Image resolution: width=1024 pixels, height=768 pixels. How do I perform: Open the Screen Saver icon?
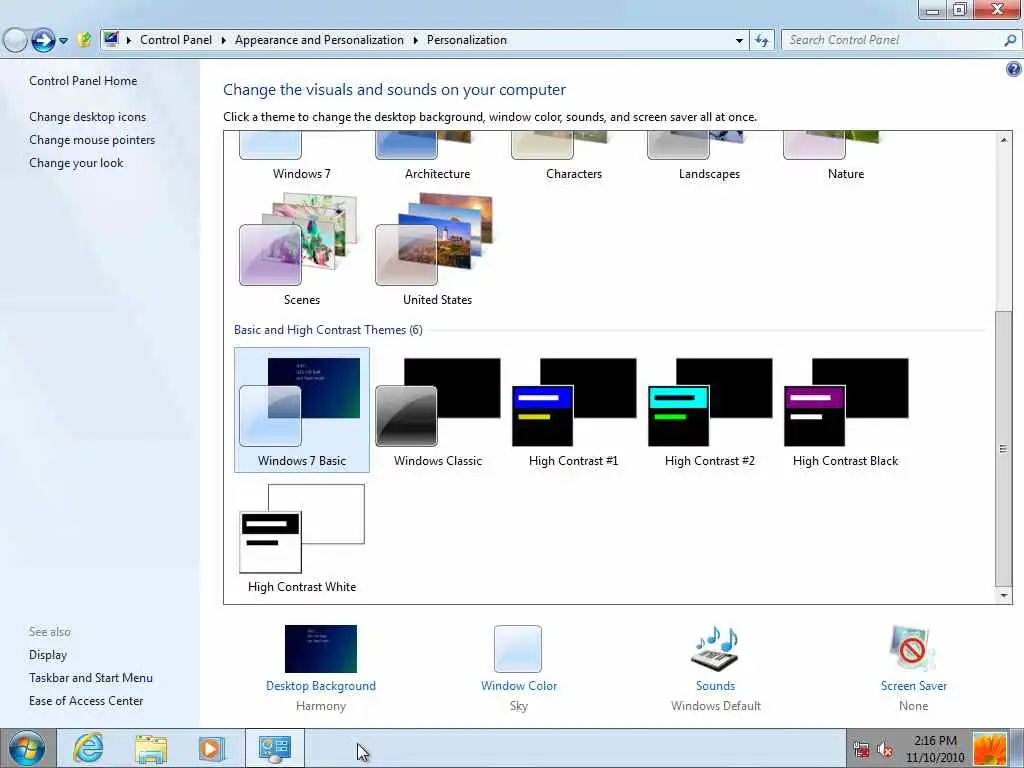click(x=912, y=648)
